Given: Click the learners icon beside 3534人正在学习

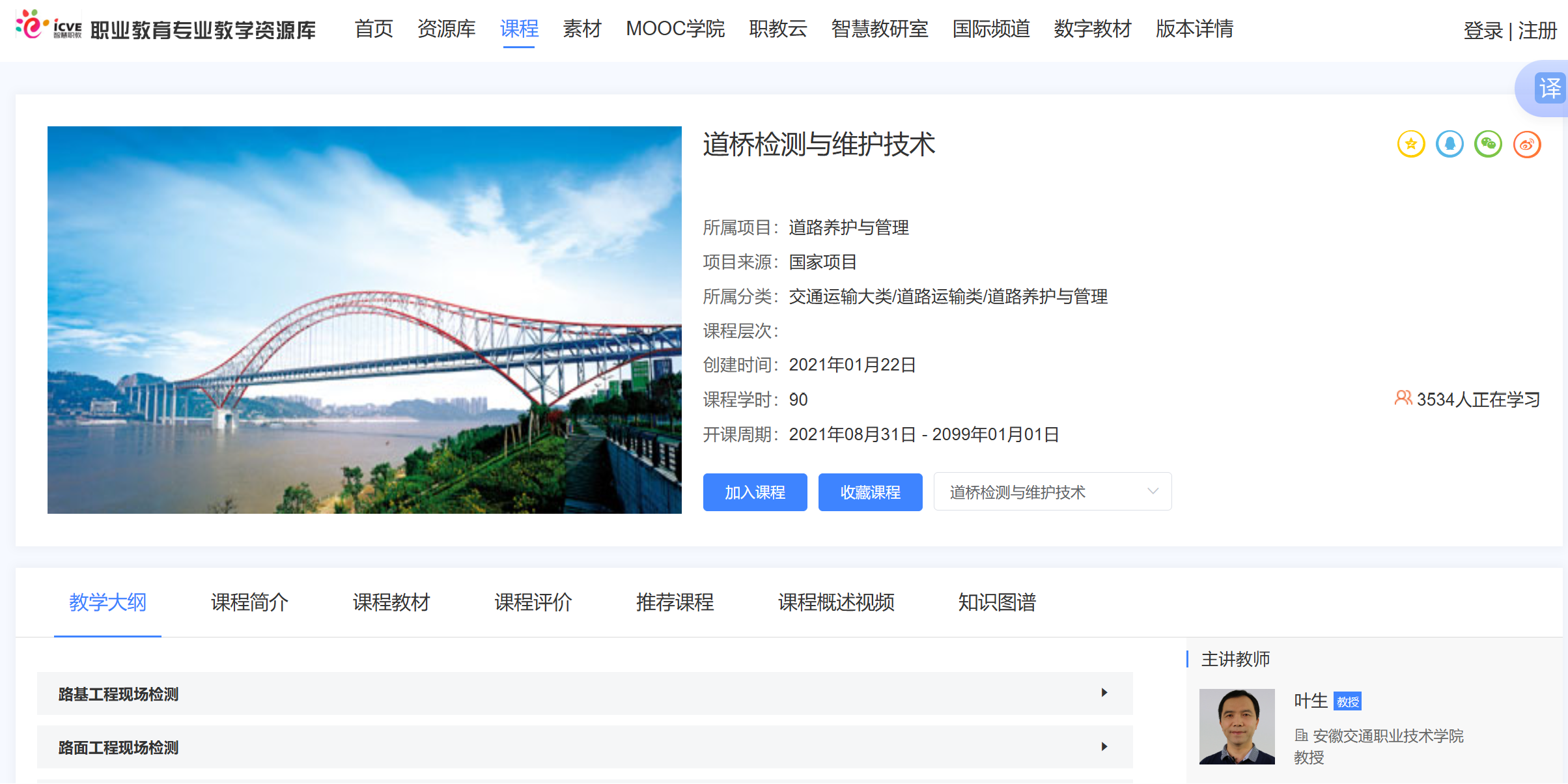Looking at the screenshot, I should pyautogui.click(x=1403, y=399).
